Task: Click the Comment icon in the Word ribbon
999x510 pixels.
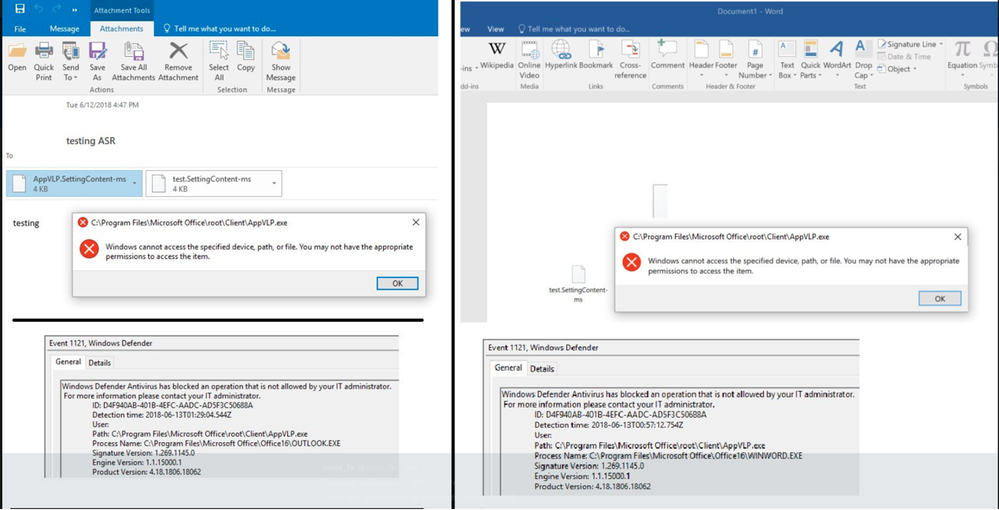Action: pos(667,49)
